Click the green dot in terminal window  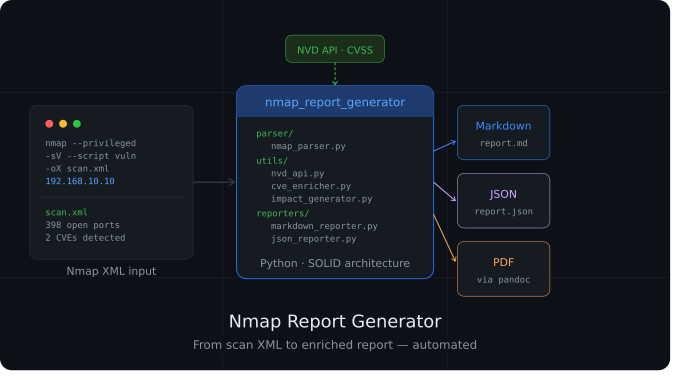tap(77, 124)
